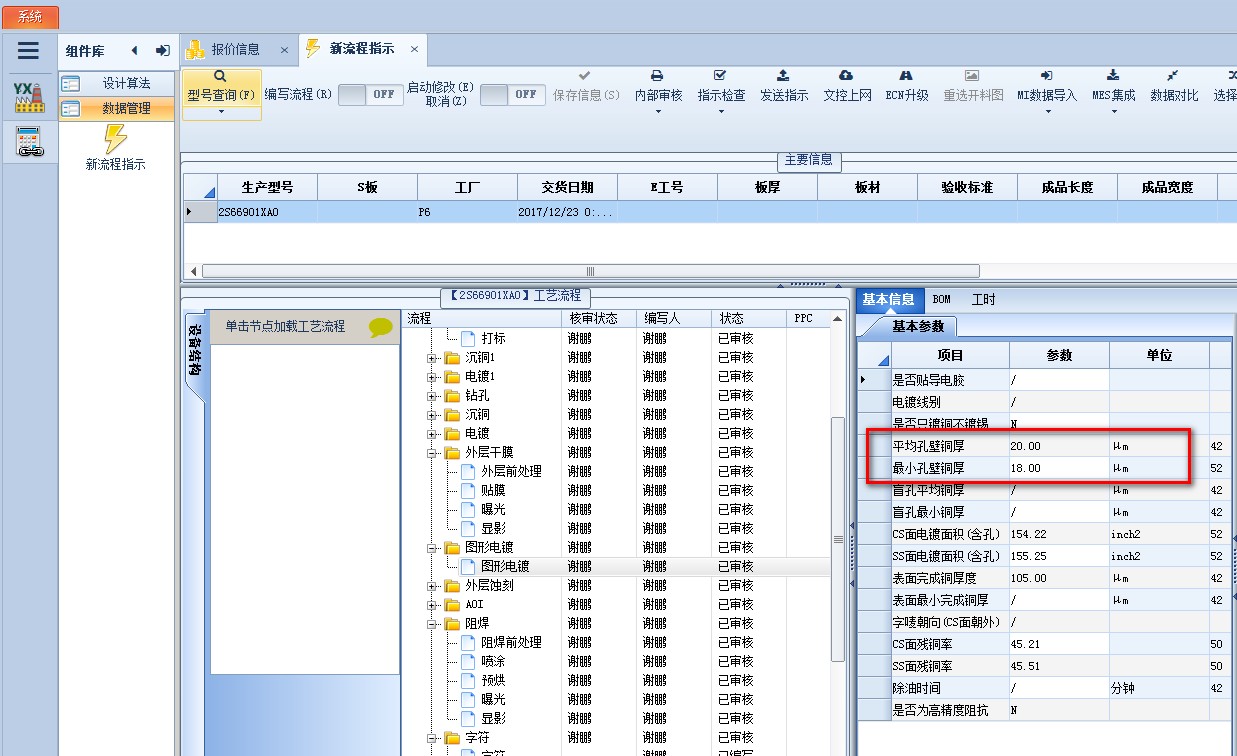Click the yellow comment bubble icon
Viewport: 1237px width, 756px height.
(x=381, y=327)
